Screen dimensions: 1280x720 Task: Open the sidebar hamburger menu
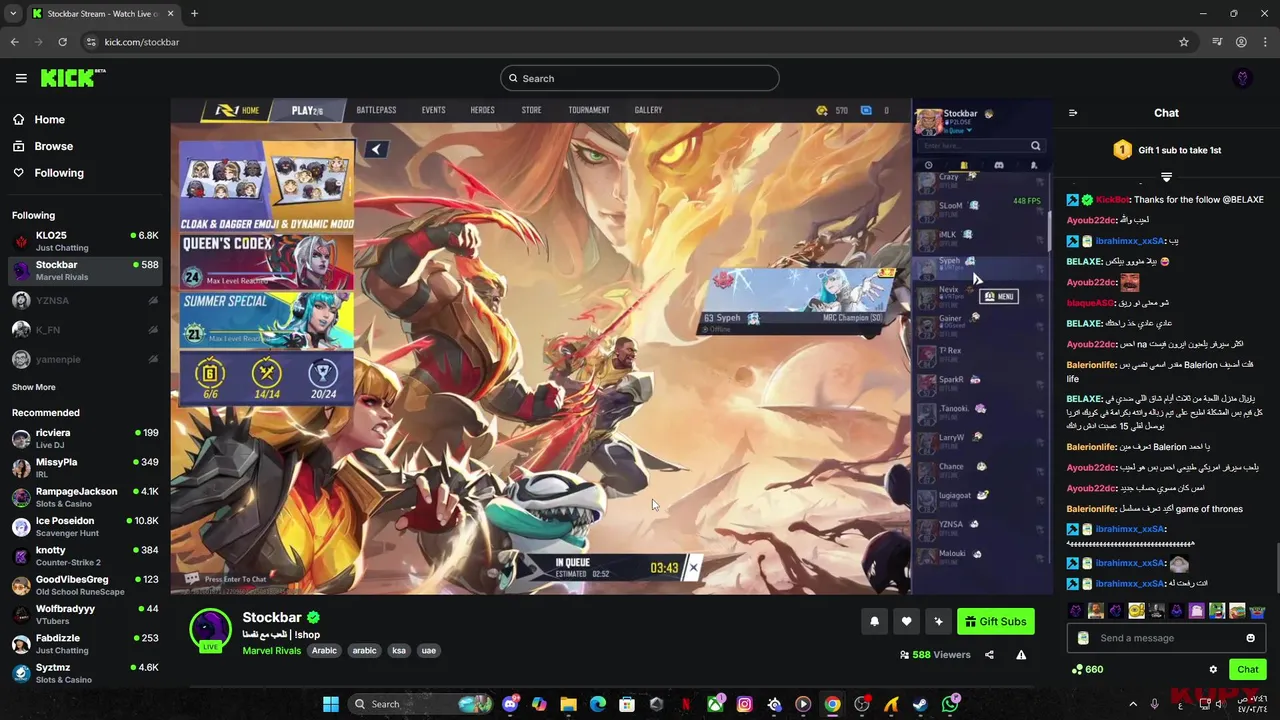click(x=21, y=78)
